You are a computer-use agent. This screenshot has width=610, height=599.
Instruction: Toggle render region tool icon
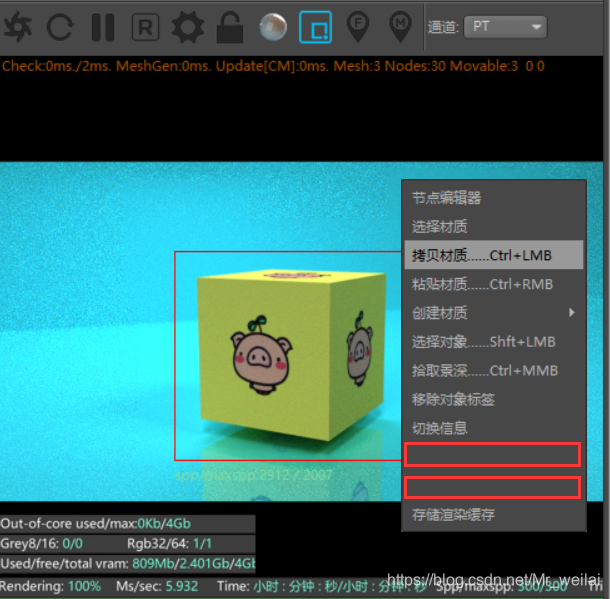[x=315, y=27]
